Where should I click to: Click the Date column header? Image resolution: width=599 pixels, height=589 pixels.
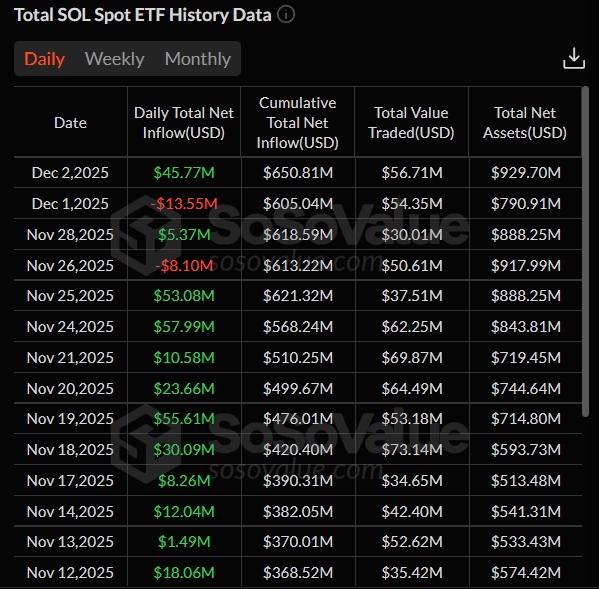pos(70,123)
